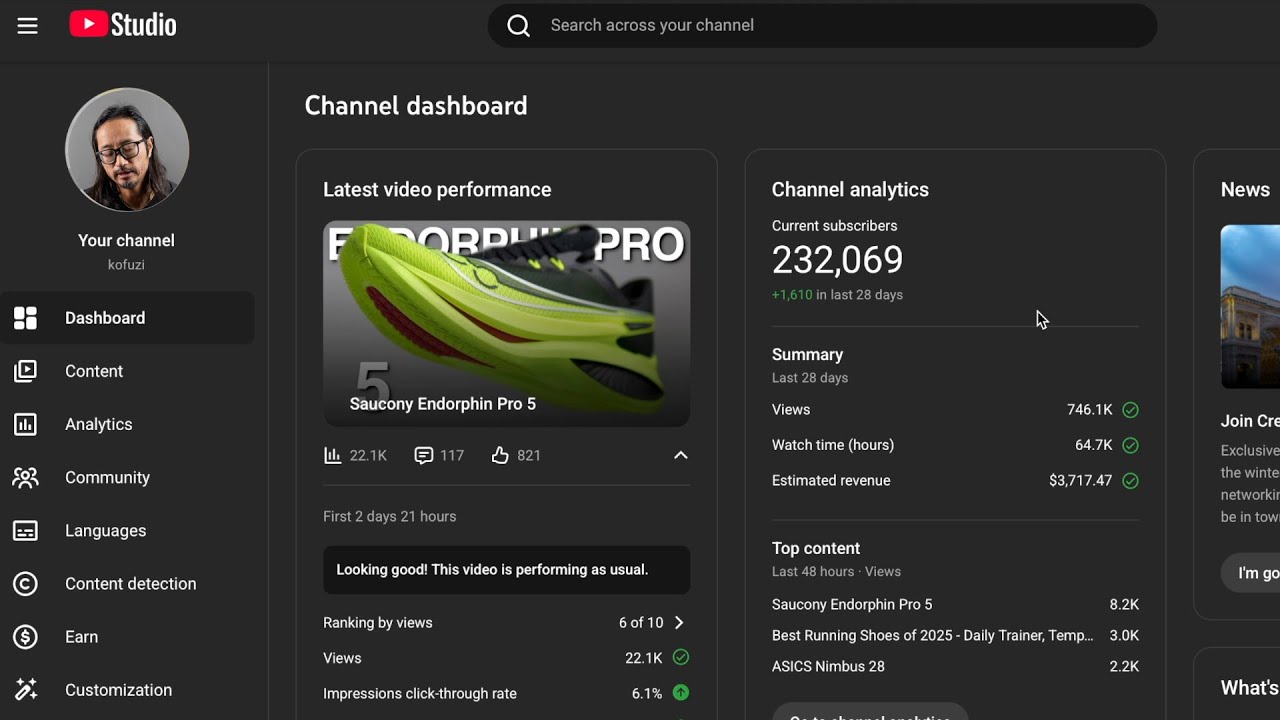Click the views chart icon beside 22.1K
Viewport: 1280px width, 720px height.
[x=333, y=456]
